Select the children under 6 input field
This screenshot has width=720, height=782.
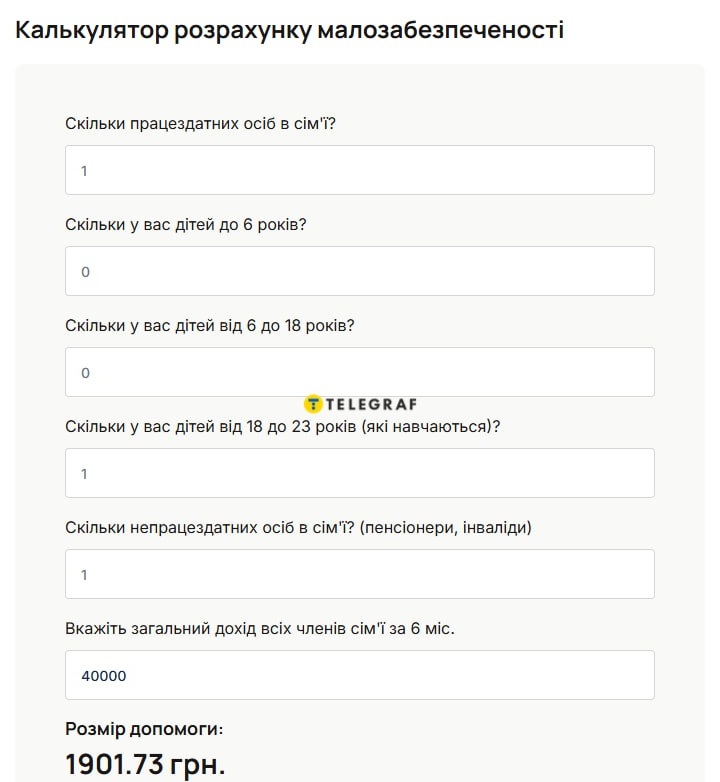359,271
